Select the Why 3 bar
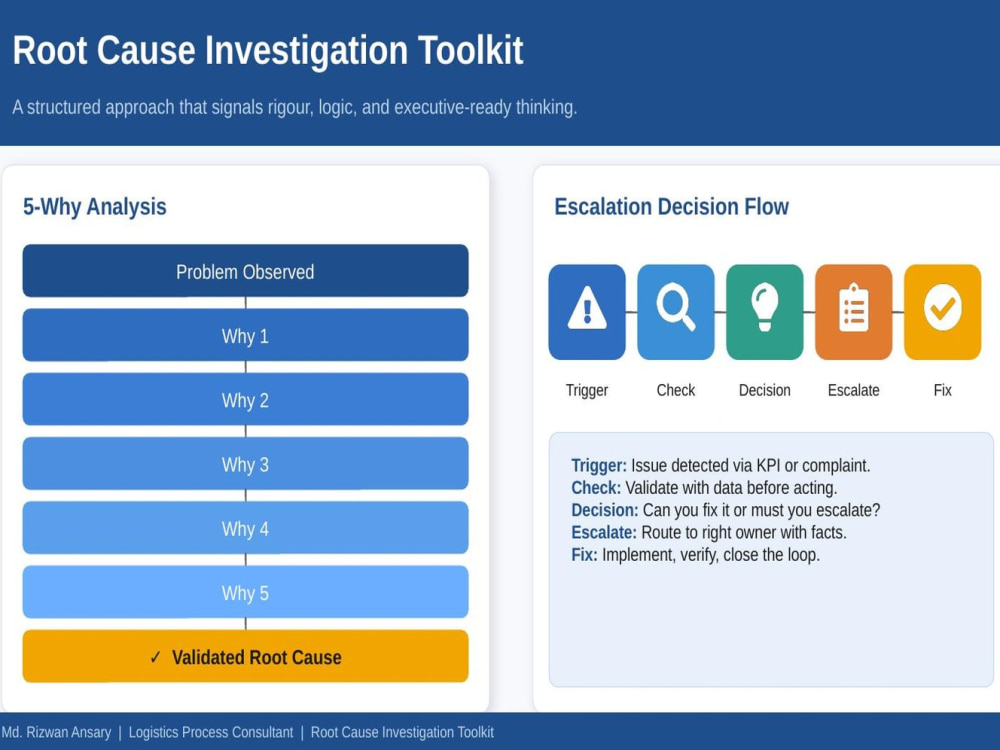The height and width of the screenshot is (750, 1000). [x=246, y=464]
